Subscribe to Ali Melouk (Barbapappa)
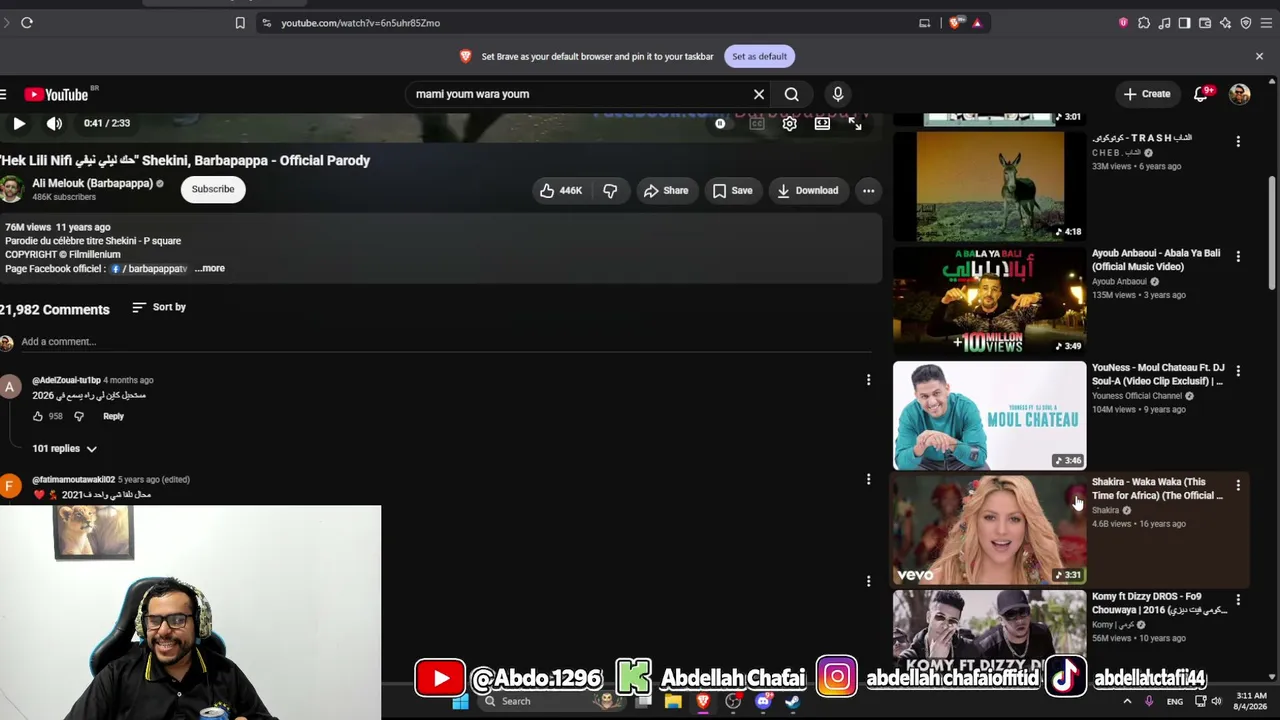1280x720 pixels. tap(213, 189)
